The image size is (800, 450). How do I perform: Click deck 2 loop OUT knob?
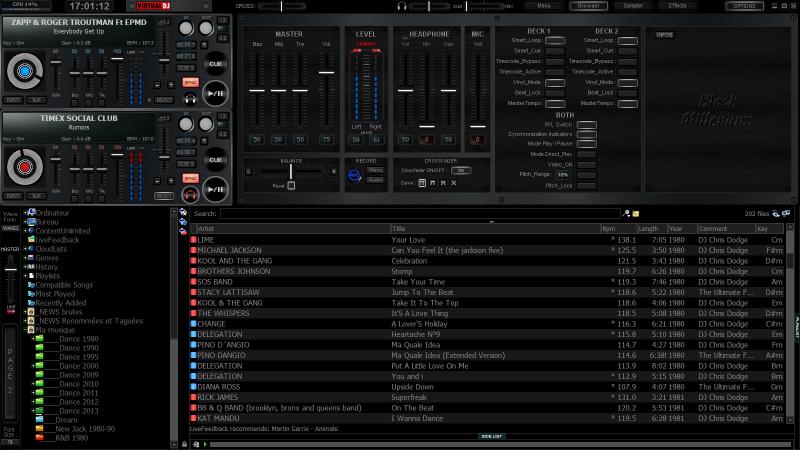click(206, 124)
